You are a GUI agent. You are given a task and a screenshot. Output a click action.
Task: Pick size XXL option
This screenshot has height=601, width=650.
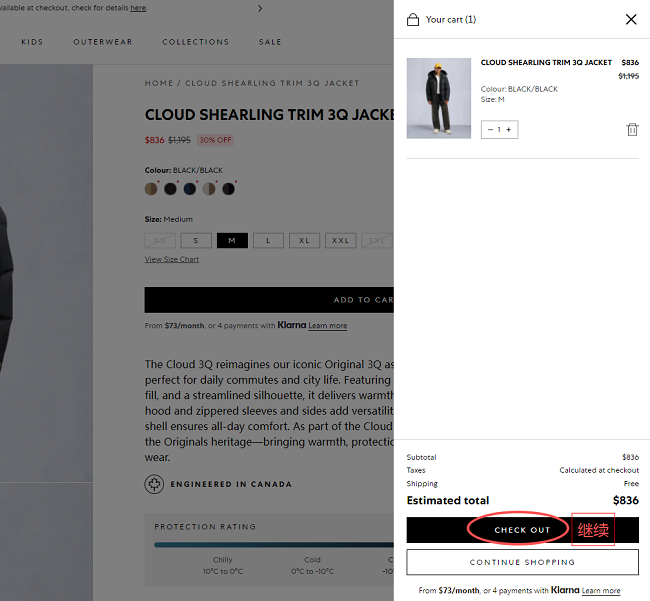340,240
